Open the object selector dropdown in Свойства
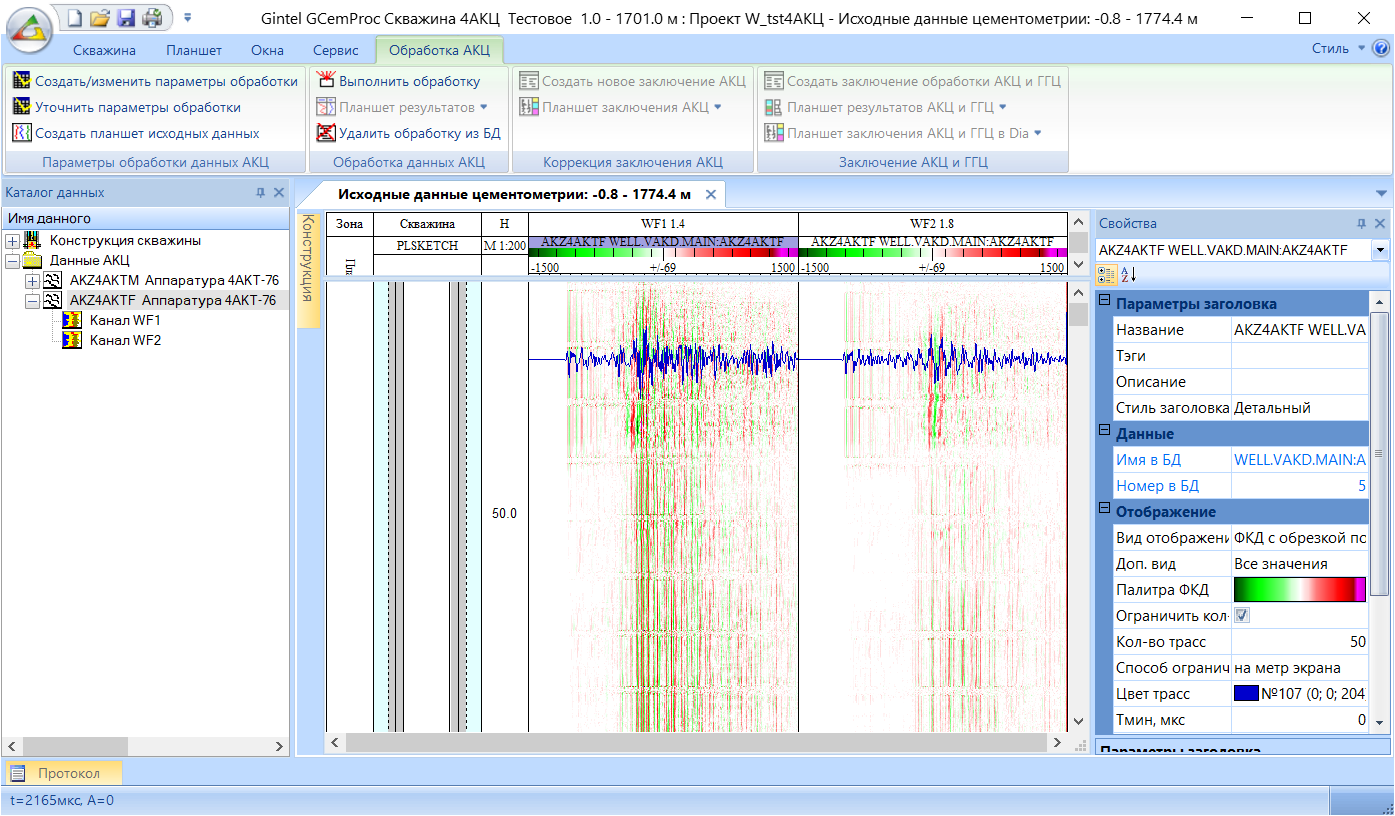This screenshot has height=816, width=1395. tap(1381, 250)
